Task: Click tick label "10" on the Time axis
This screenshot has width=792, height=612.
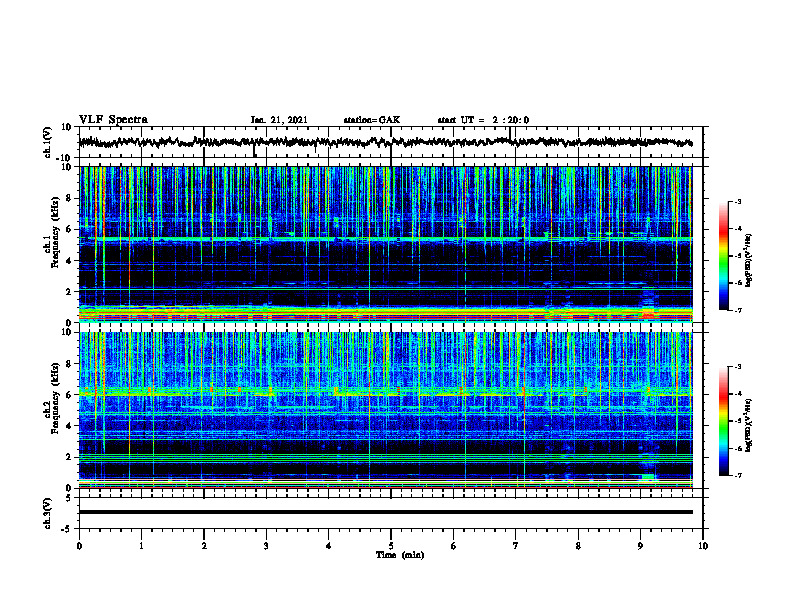Action: pyautogui.click(x=703, y=546)
